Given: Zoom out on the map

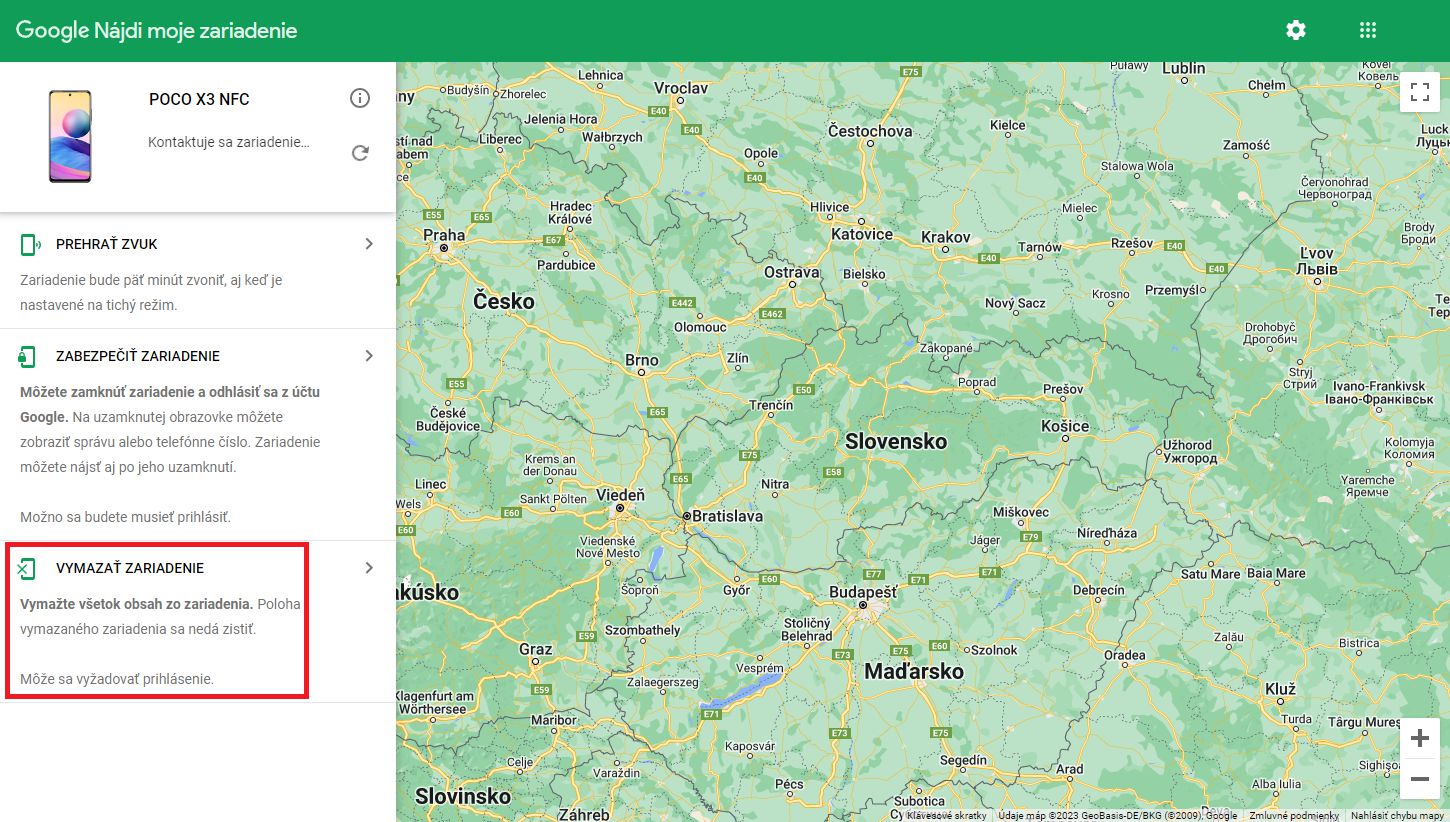Looking at the screenshot, I should [1420, 779].
